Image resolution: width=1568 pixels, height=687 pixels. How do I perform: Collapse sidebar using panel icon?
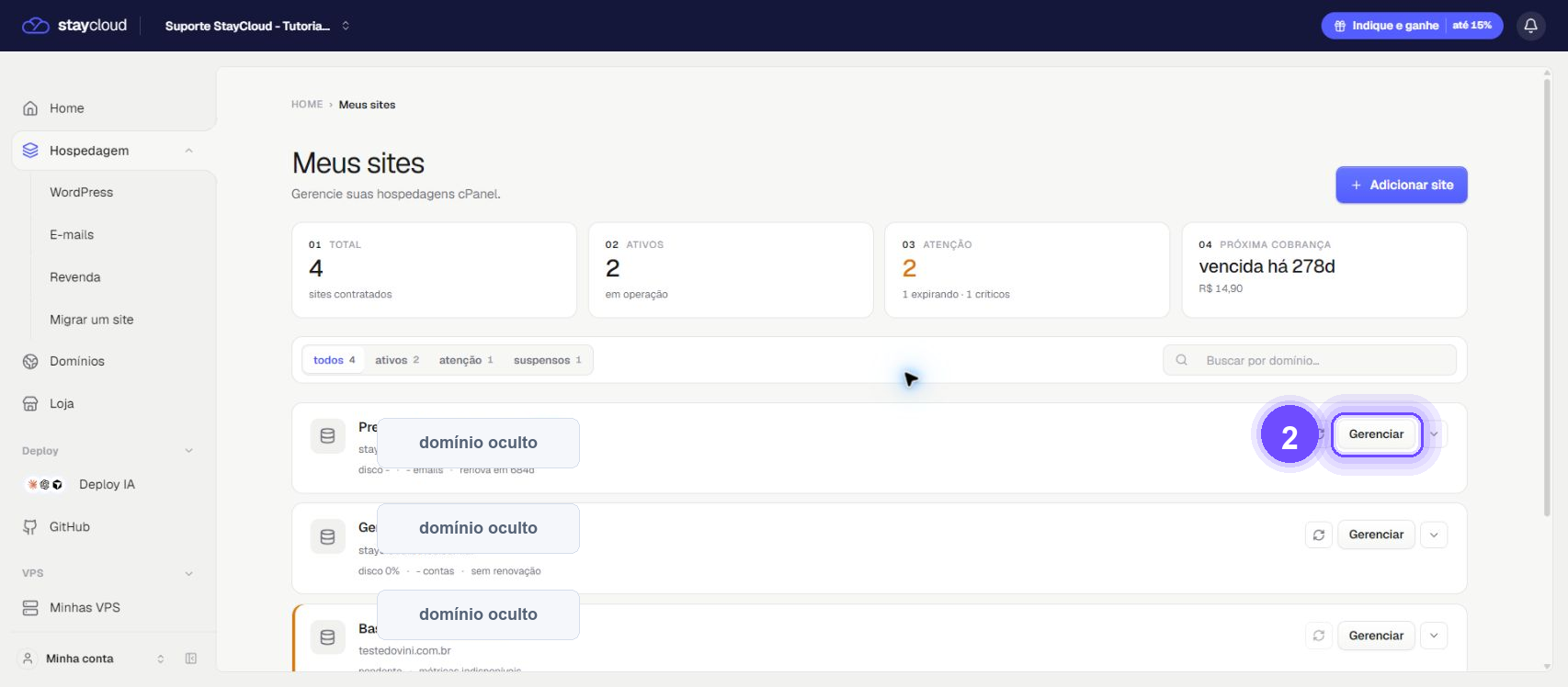click(191, 659)
